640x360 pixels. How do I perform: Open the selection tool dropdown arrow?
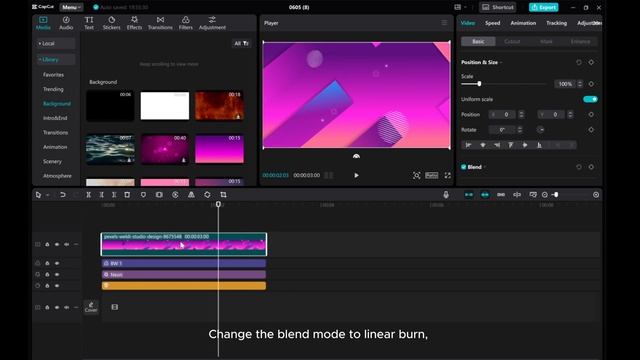coord(48,195)
